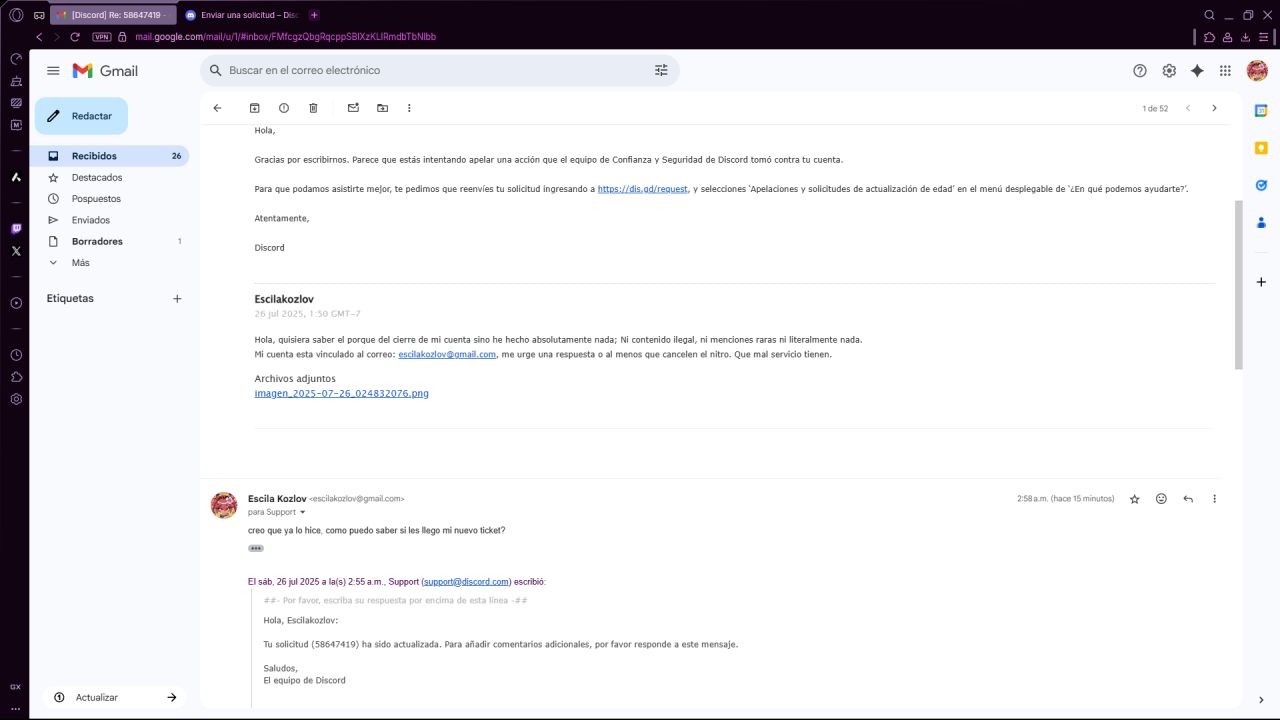This screenshot has height=720, width=1280.
Task: Open history clock in Opera sidebar
Action: 16,355
